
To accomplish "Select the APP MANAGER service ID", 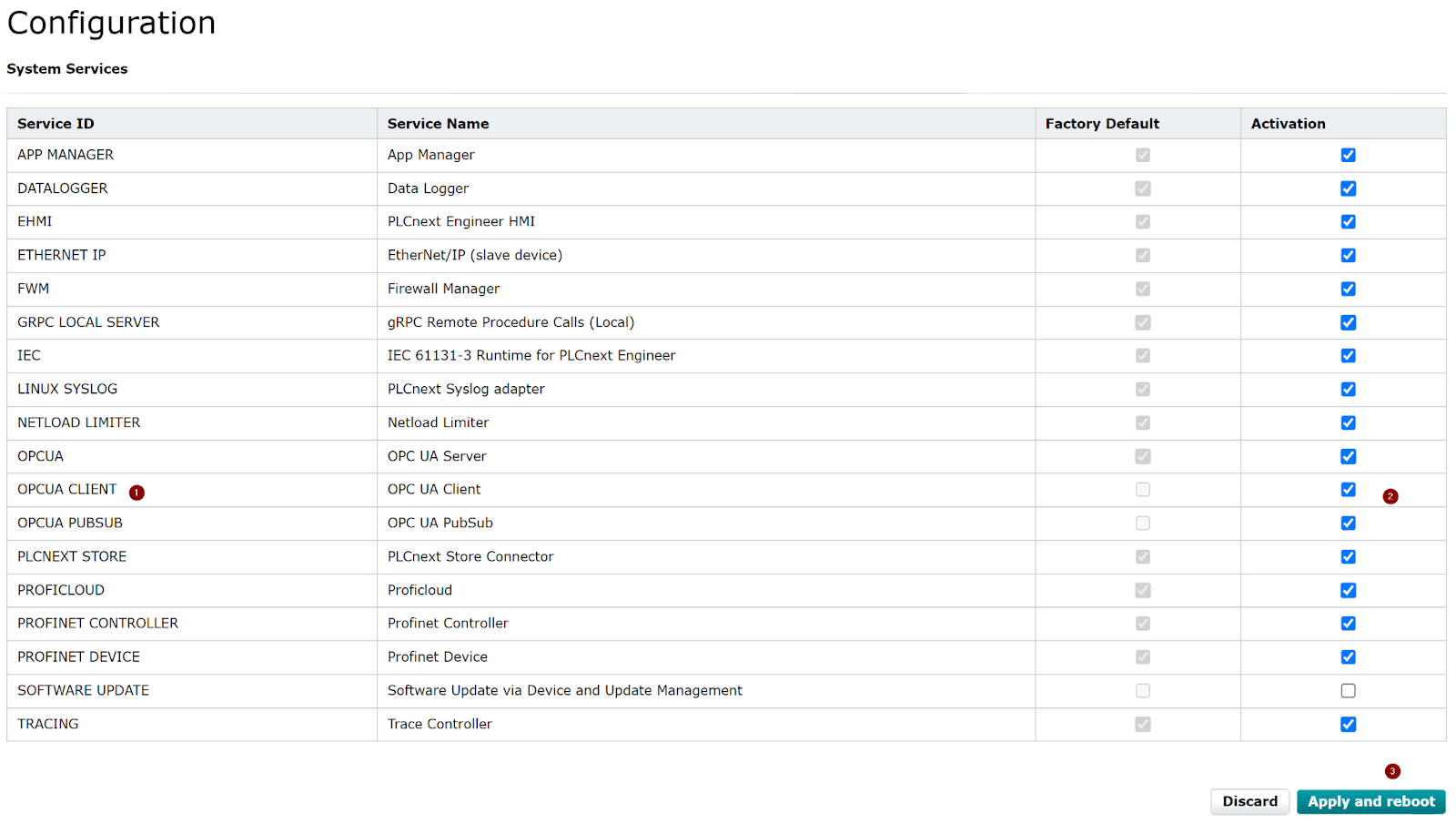I will coord(66,155).
